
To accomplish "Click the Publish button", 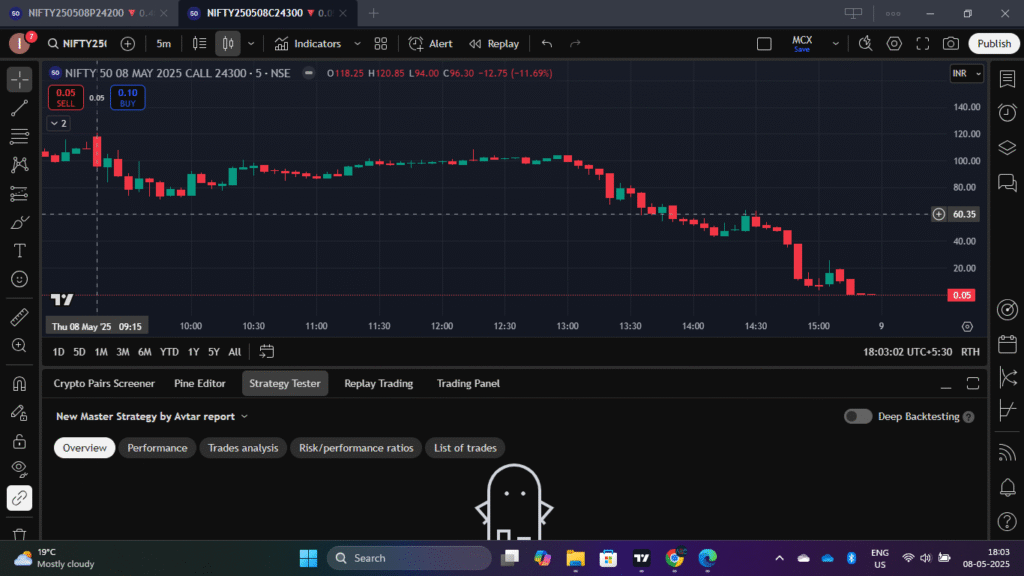I will coord(994,44).
